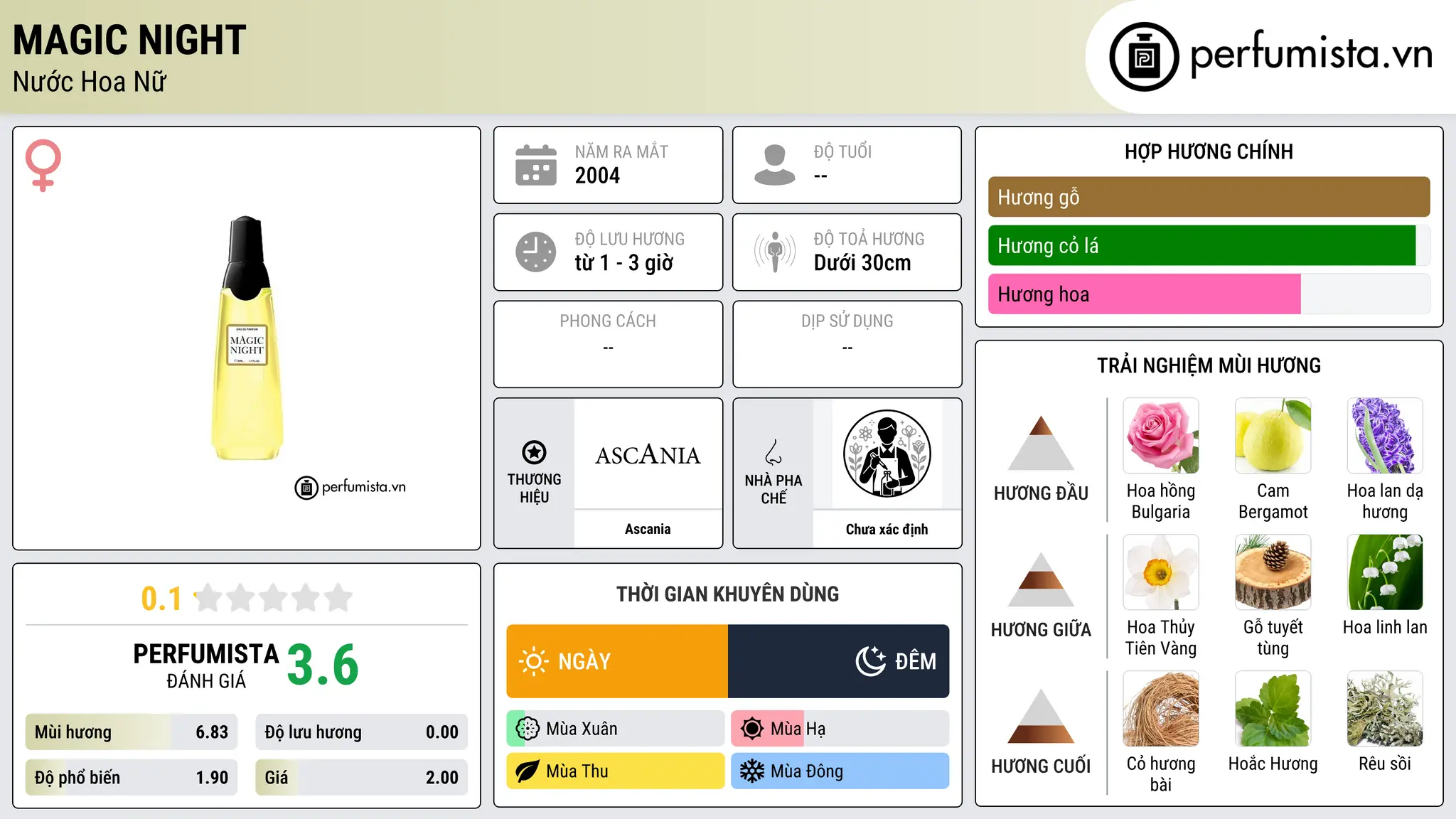Click the longevity value từ 1 - 3 giờ
The image size is (1456, 819).
point(624,263)
